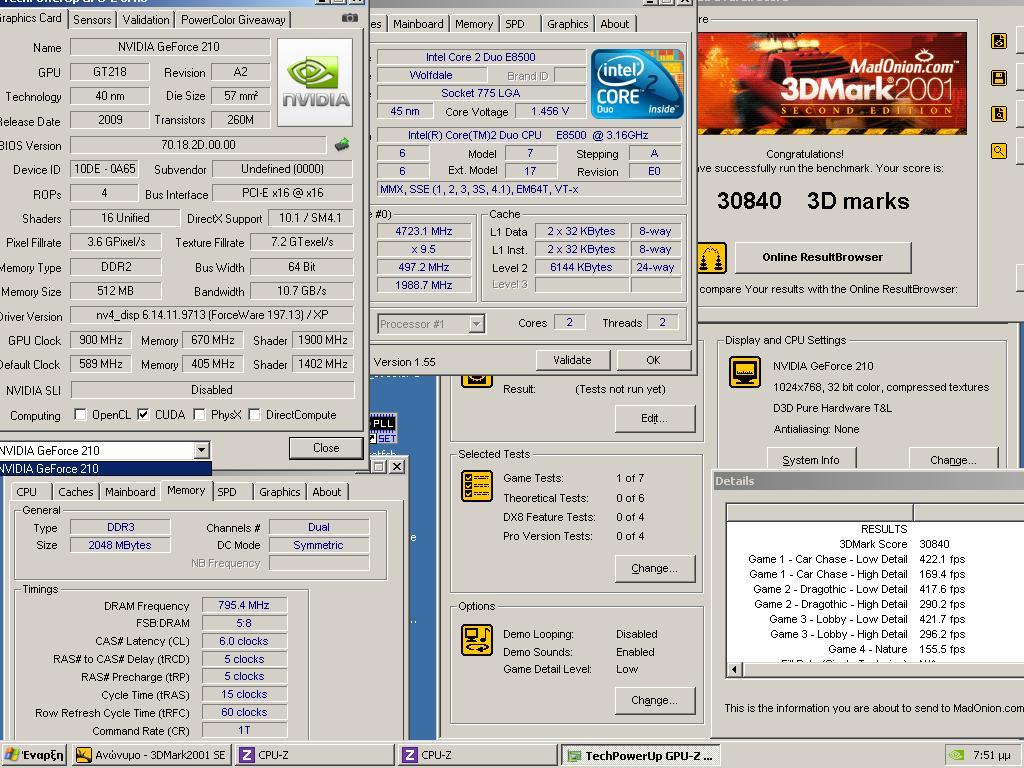Enable the DirectCompute checkbox
Image resolution: width=1024 pixels, height=768 pixels.
click(x=255, y=415)
